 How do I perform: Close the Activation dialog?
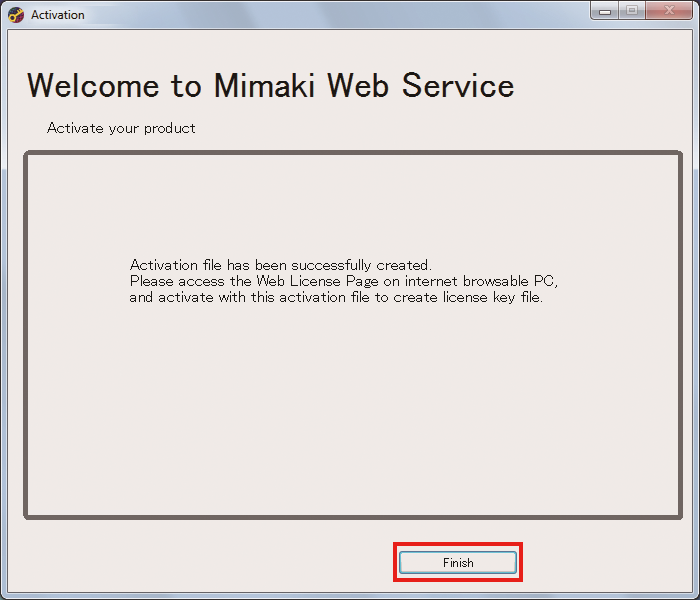(667, 11)
